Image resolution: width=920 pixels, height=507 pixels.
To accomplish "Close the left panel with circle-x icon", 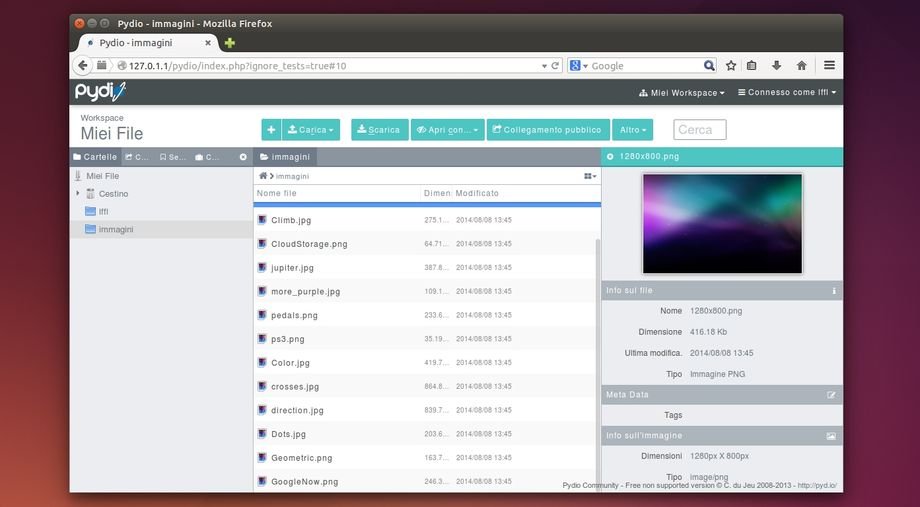I will 243,157.
